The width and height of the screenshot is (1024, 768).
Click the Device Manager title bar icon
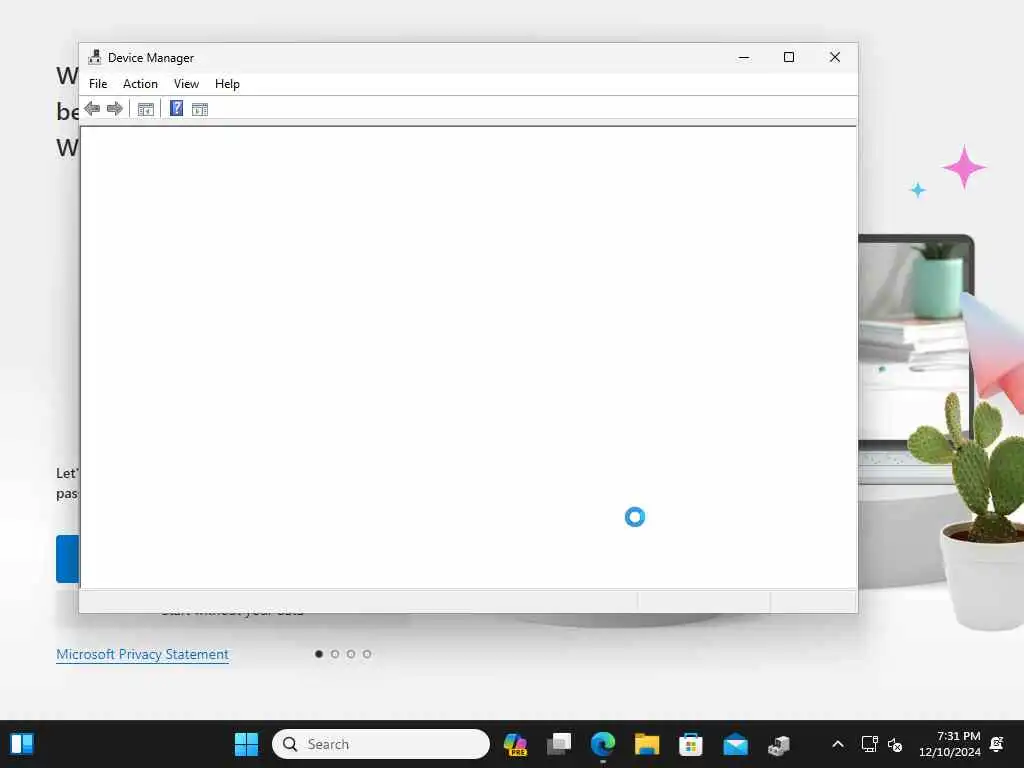(95, 57)
